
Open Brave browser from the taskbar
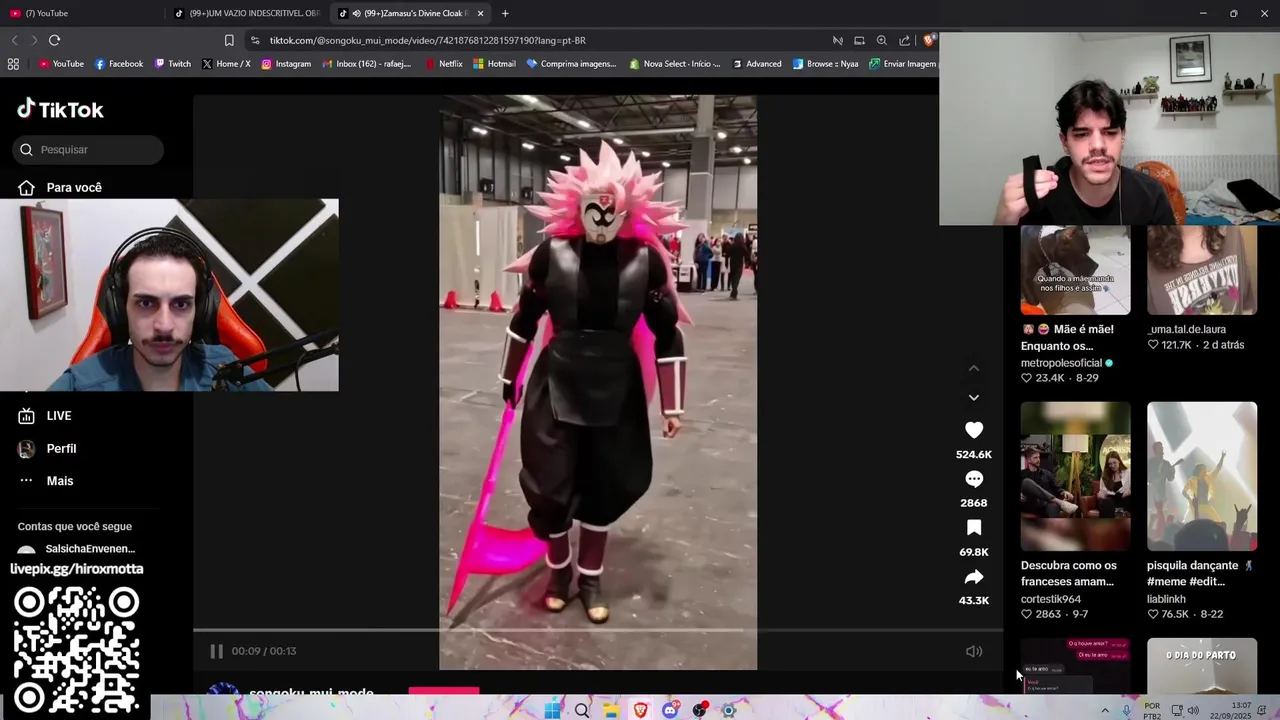(x=641, y=710)
